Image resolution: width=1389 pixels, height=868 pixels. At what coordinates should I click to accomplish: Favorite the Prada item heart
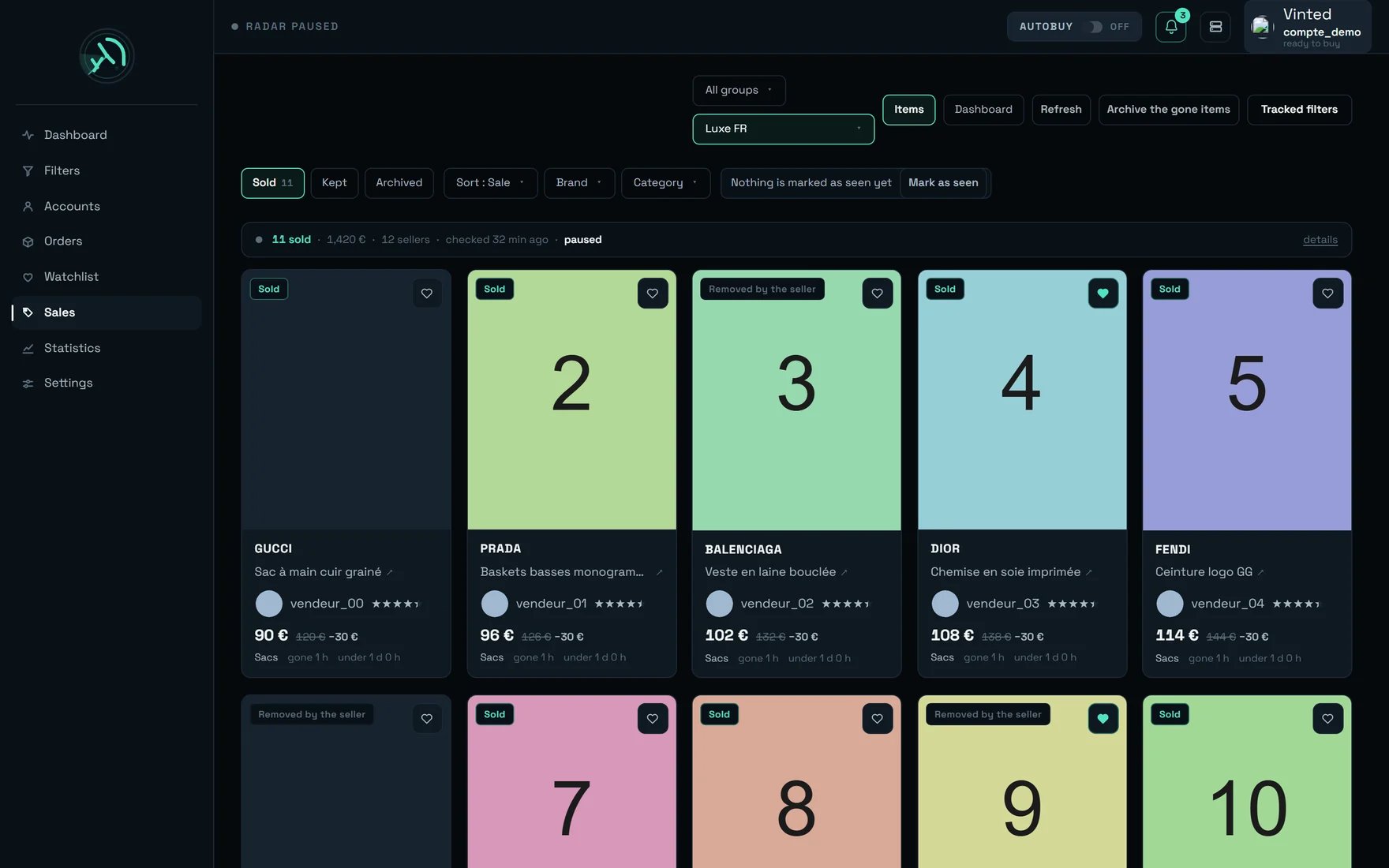click(x=653, y=294)
